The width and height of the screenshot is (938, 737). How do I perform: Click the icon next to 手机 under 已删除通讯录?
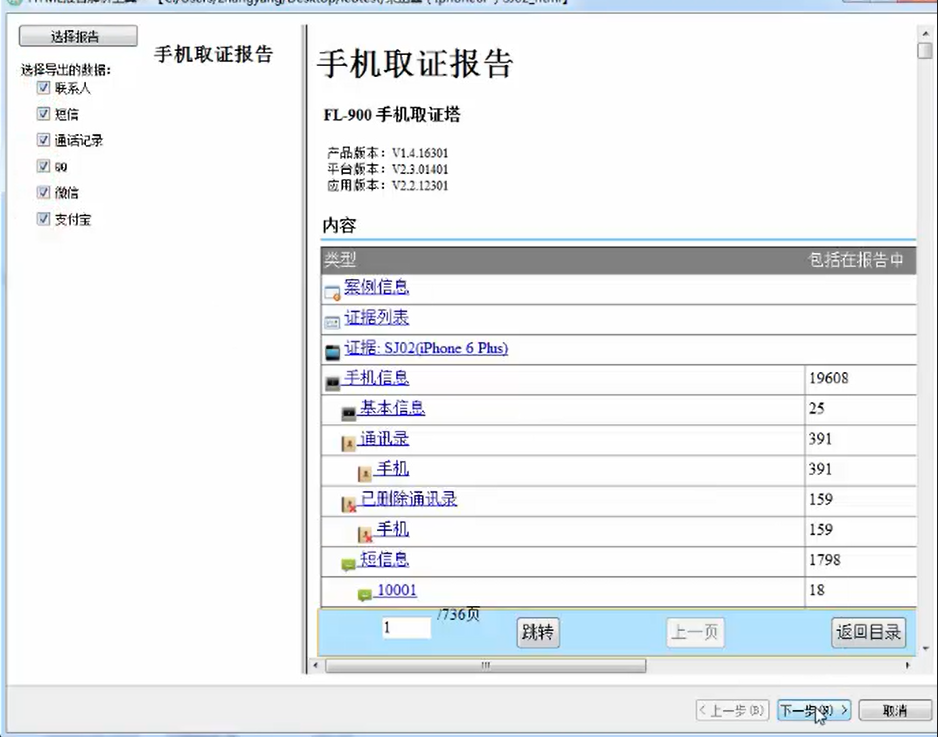point(365,534)
